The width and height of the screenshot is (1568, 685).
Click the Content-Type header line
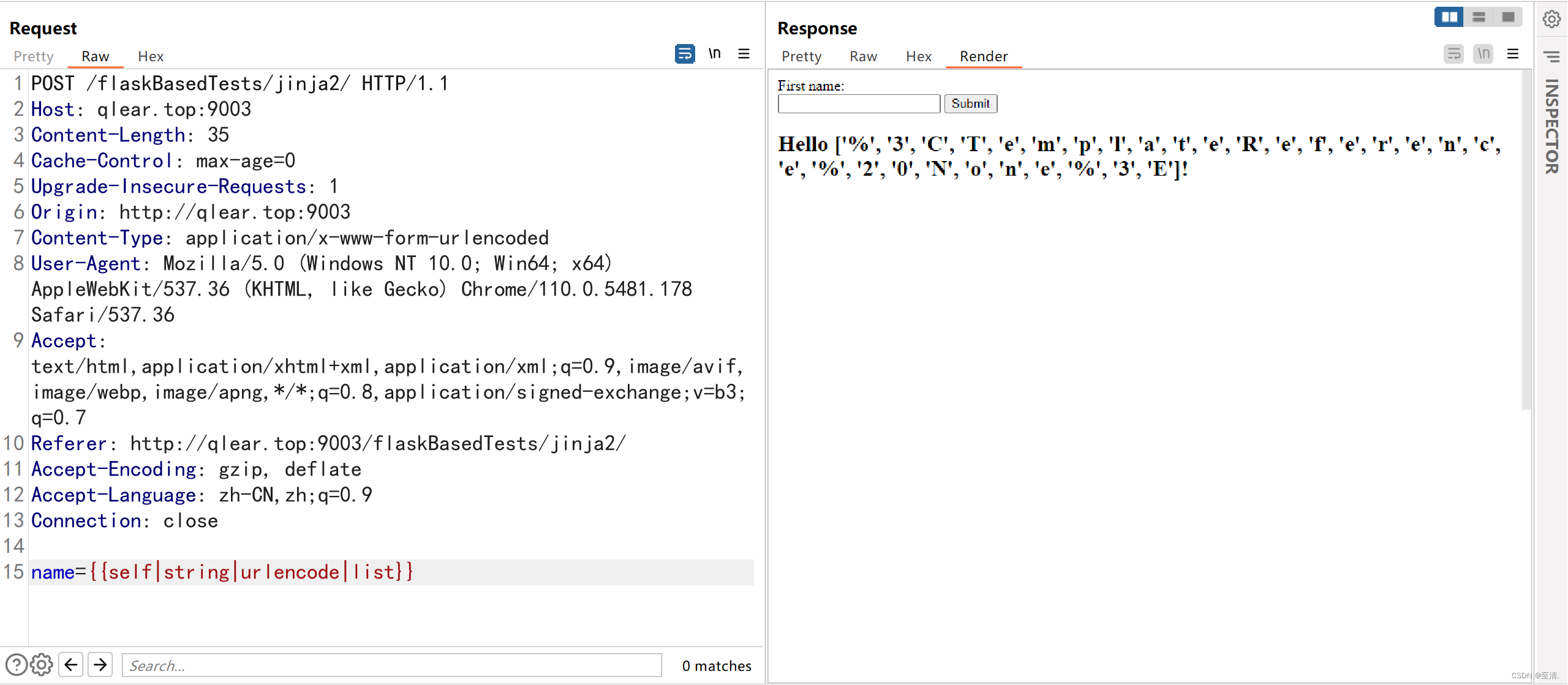tap(290, 238)
